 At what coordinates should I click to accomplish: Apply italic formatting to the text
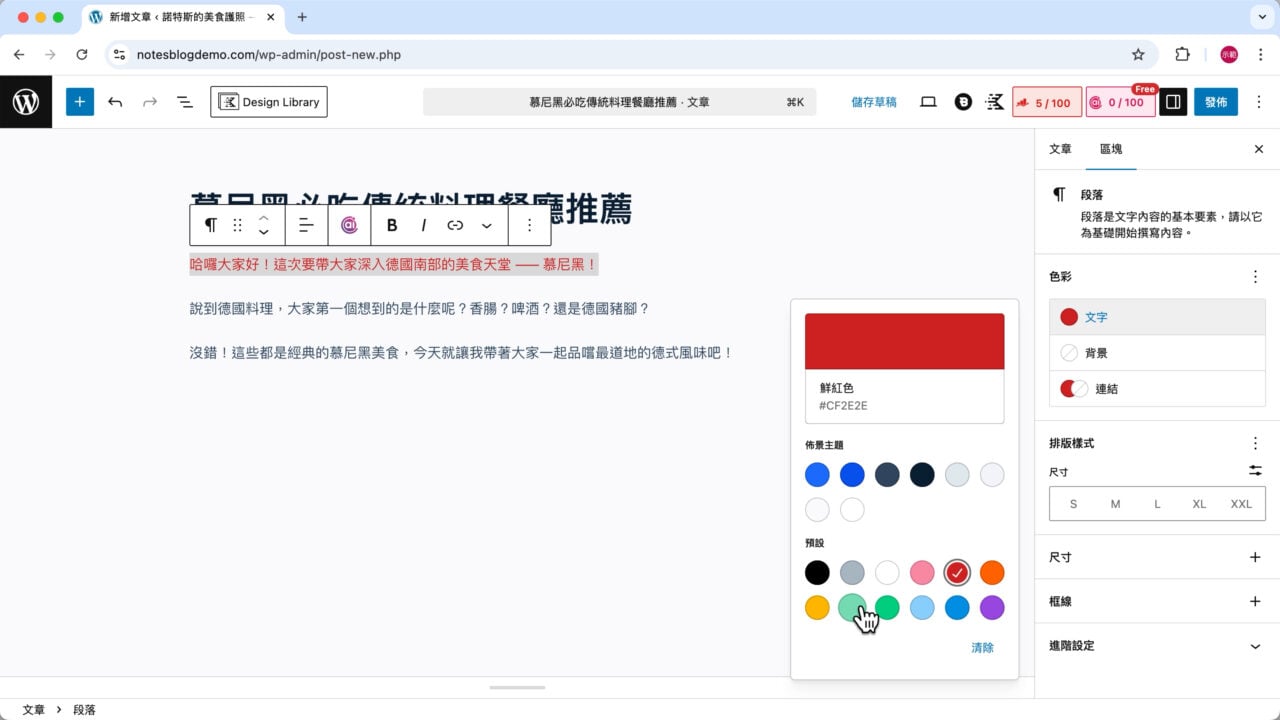[423, 224]
